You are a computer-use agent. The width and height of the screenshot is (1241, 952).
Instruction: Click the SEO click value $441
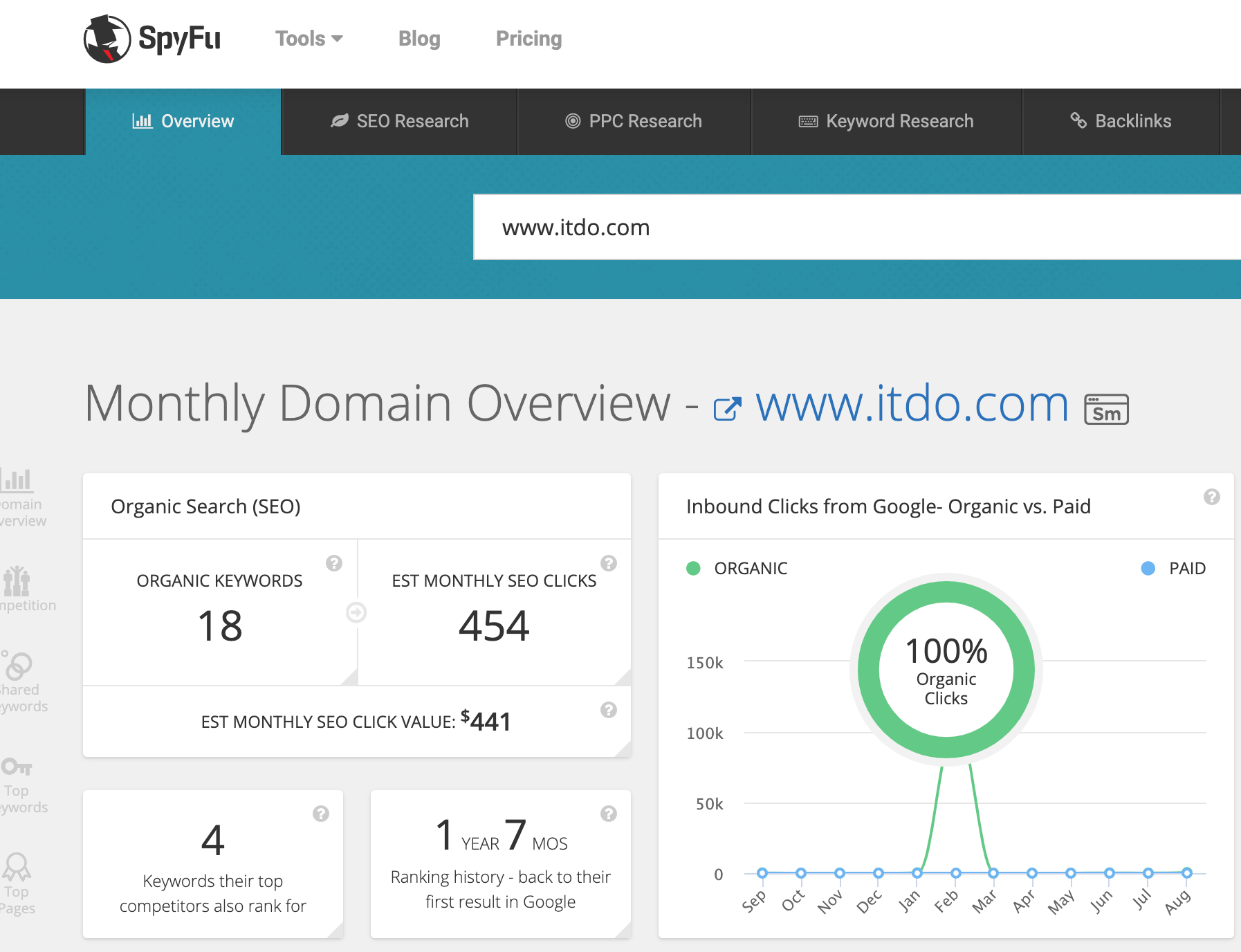pyautogui.click(x=486, y=721)
